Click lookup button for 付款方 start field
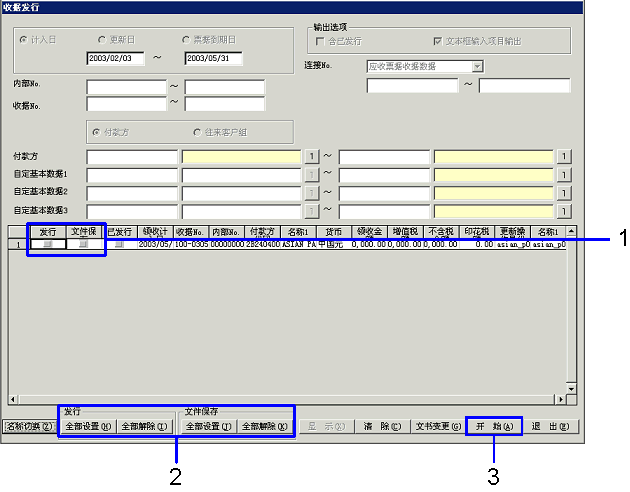The height and width of the screenshot is (492, 630). [310, 157]
